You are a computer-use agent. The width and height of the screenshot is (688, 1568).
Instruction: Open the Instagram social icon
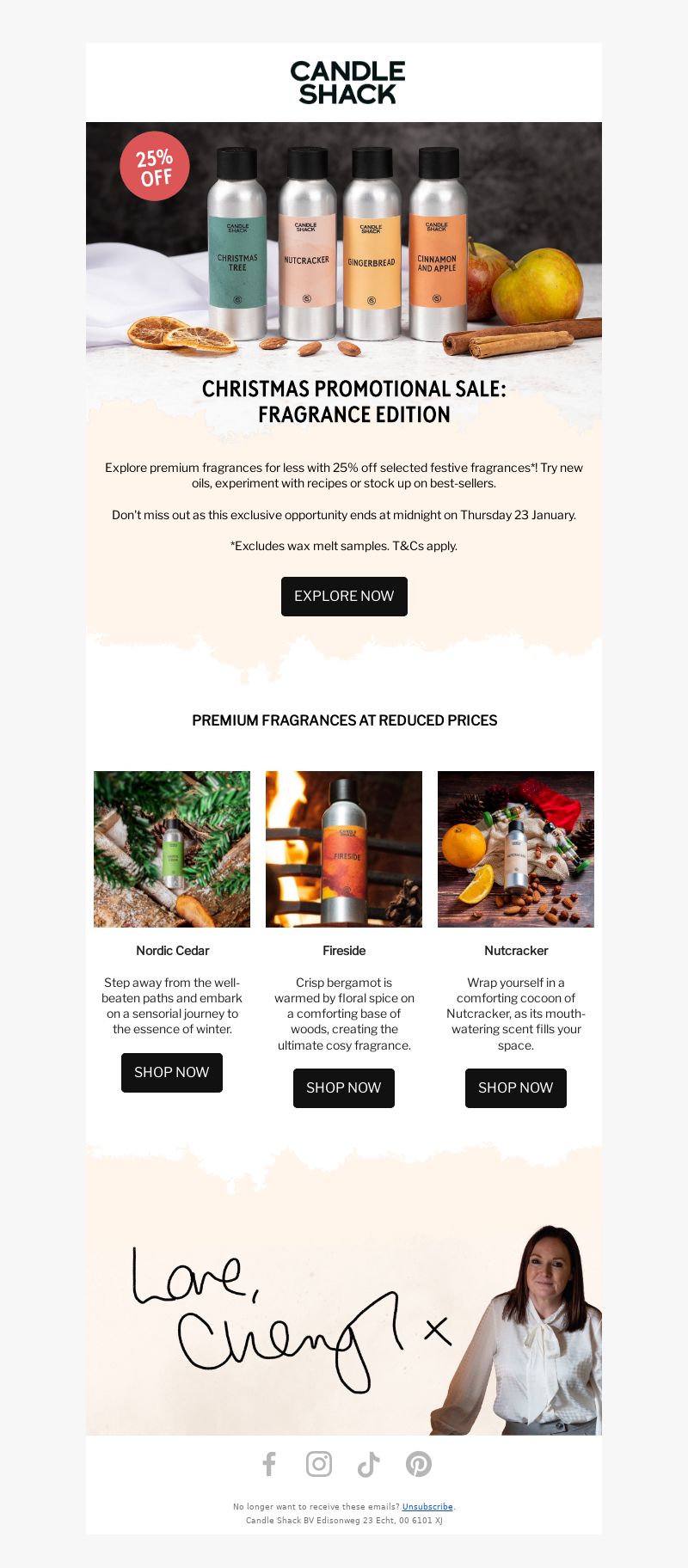(319, 1464)
